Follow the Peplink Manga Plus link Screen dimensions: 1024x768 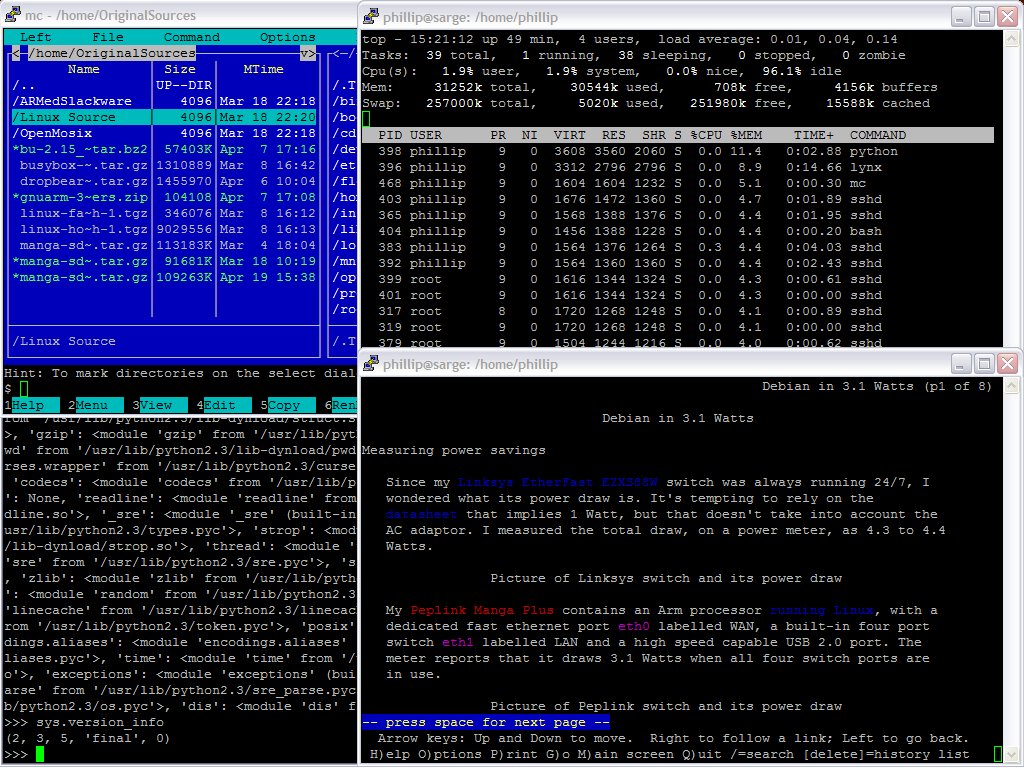coord(482,610)
